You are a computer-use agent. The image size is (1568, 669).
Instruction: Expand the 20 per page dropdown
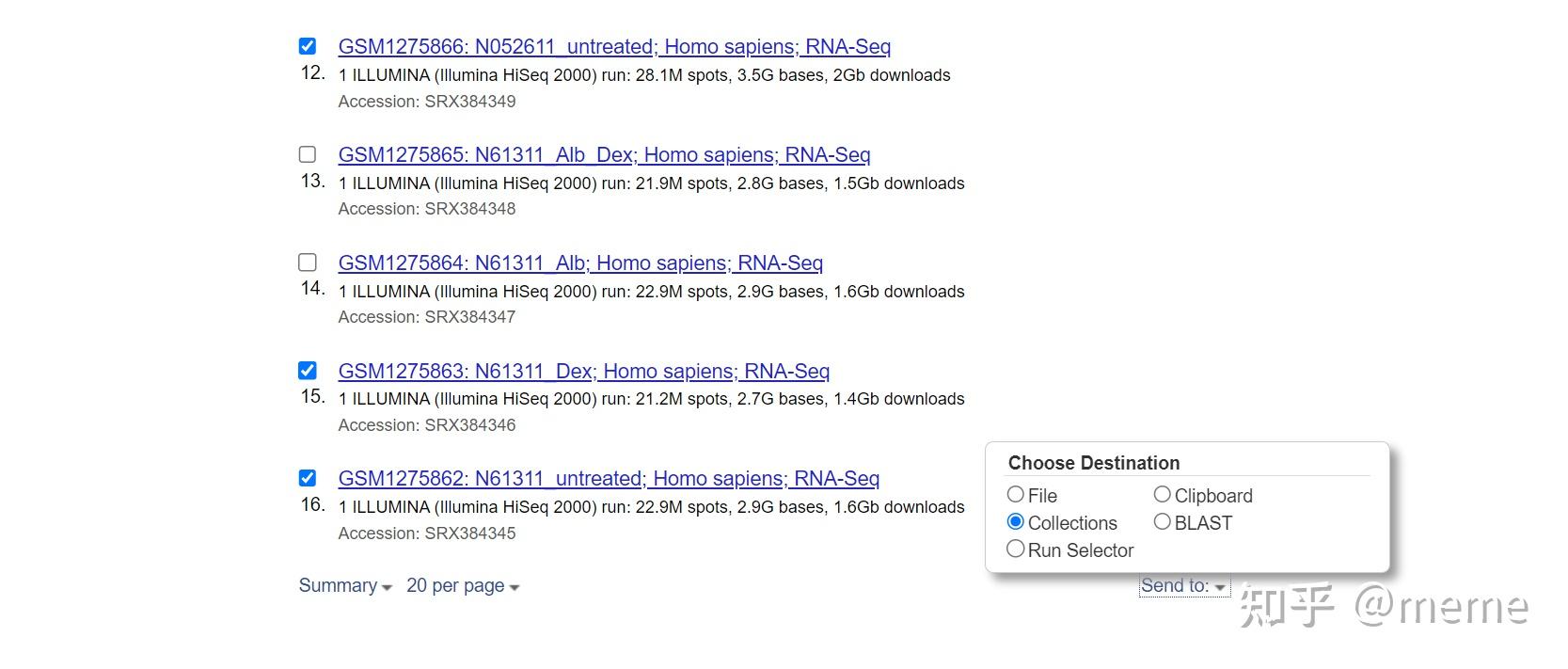462,586
